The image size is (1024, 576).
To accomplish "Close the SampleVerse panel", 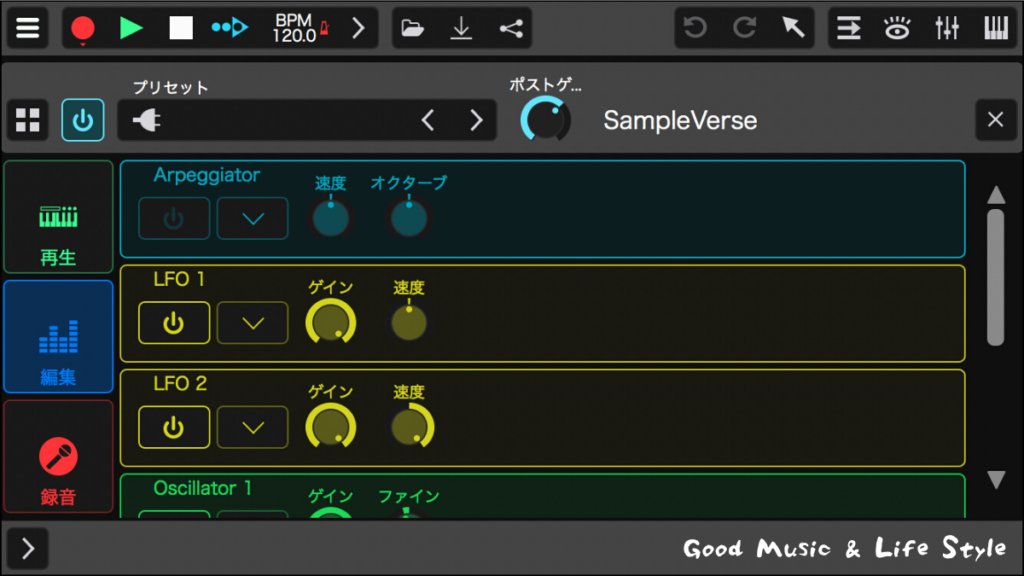I will click(995, 120).
